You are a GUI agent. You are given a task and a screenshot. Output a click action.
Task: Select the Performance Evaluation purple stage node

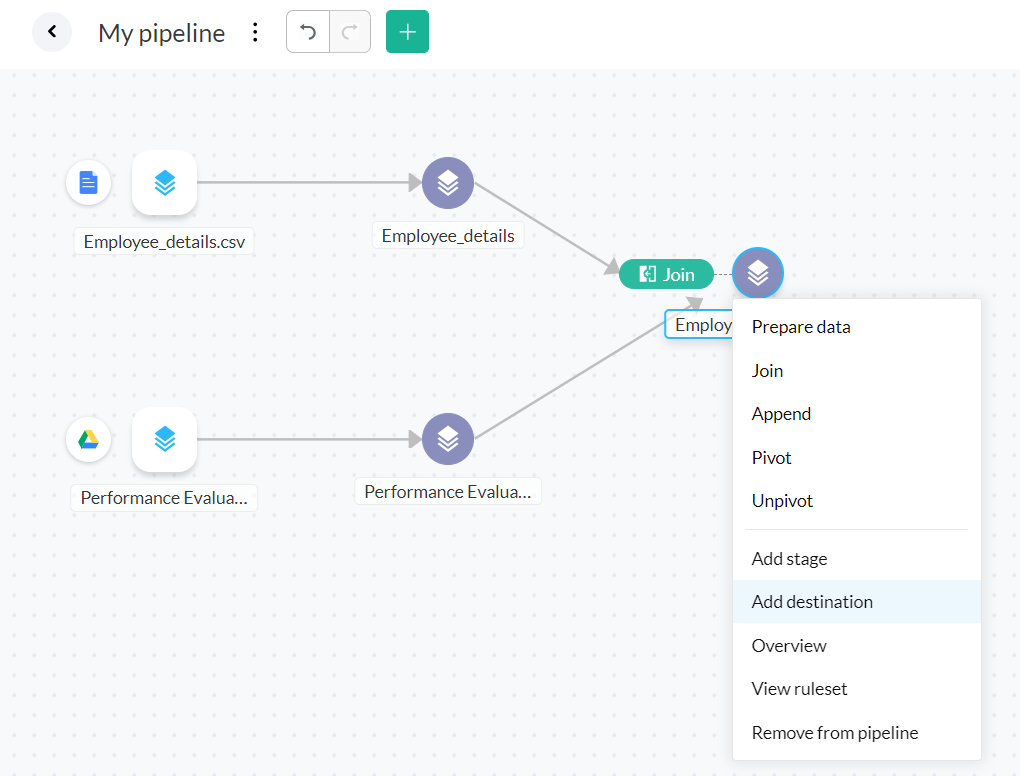point(447,439)
